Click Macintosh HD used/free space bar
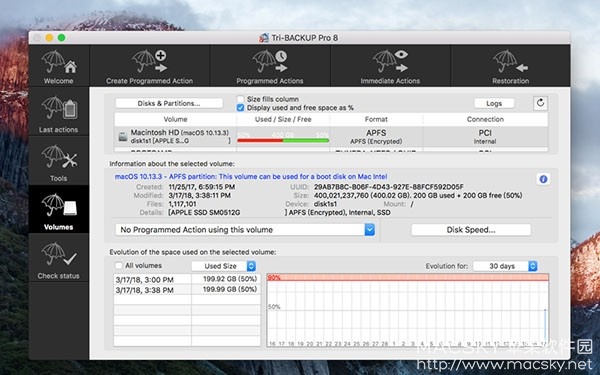Viewport: 600px width, 375px height. 283,140
